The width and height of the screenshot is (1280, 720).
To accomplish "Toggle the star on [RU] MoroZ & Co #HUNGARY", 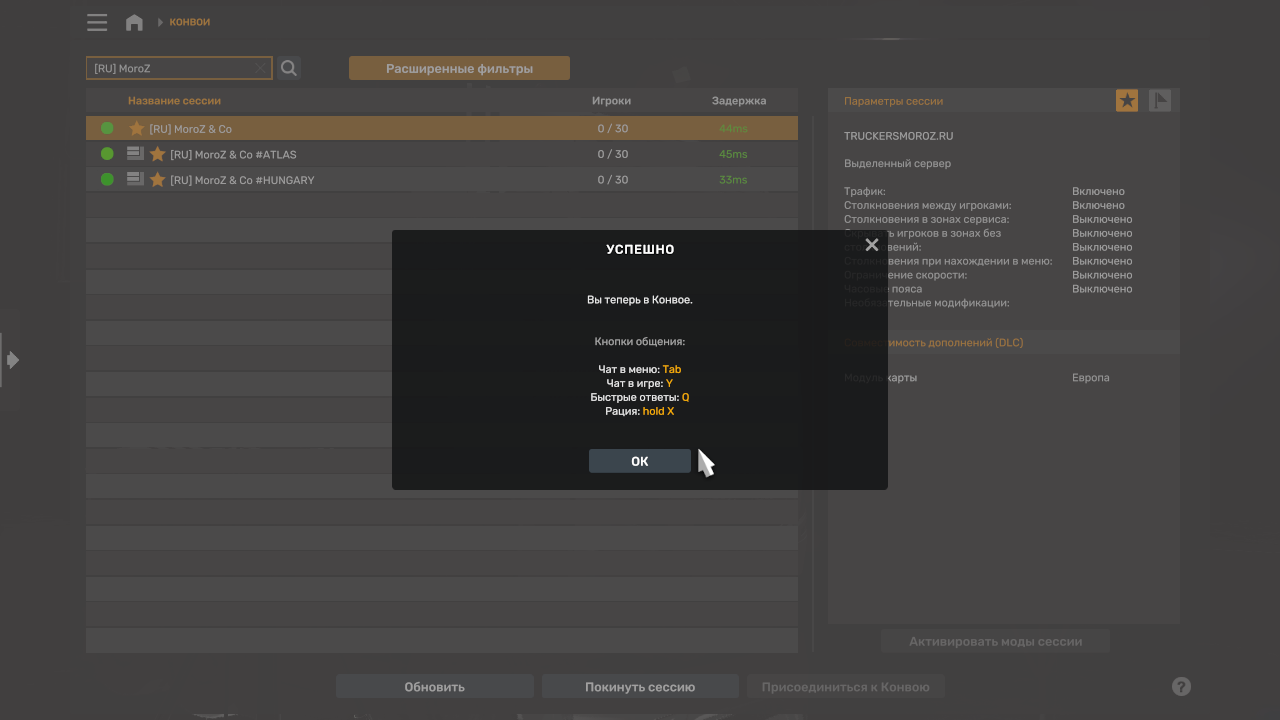I will [x=157, y=180].
